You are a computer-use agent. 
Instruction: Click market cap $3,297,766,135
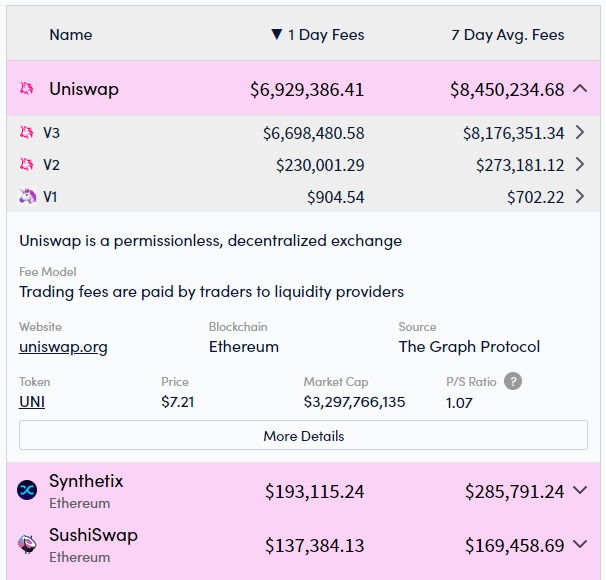(354, 402)
